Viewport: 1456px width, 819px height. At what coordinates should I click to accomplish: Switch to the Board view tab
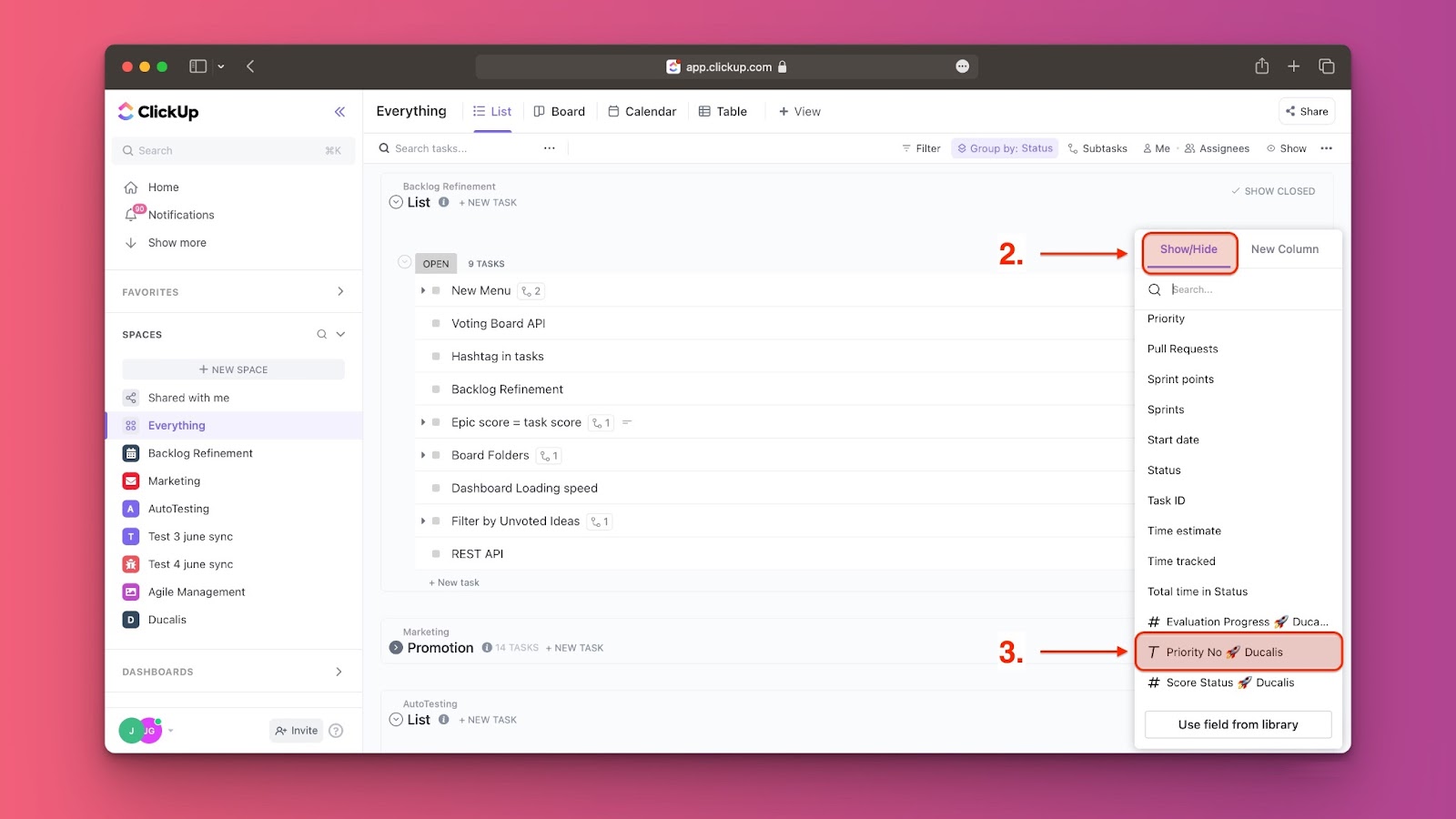point(560,112)
